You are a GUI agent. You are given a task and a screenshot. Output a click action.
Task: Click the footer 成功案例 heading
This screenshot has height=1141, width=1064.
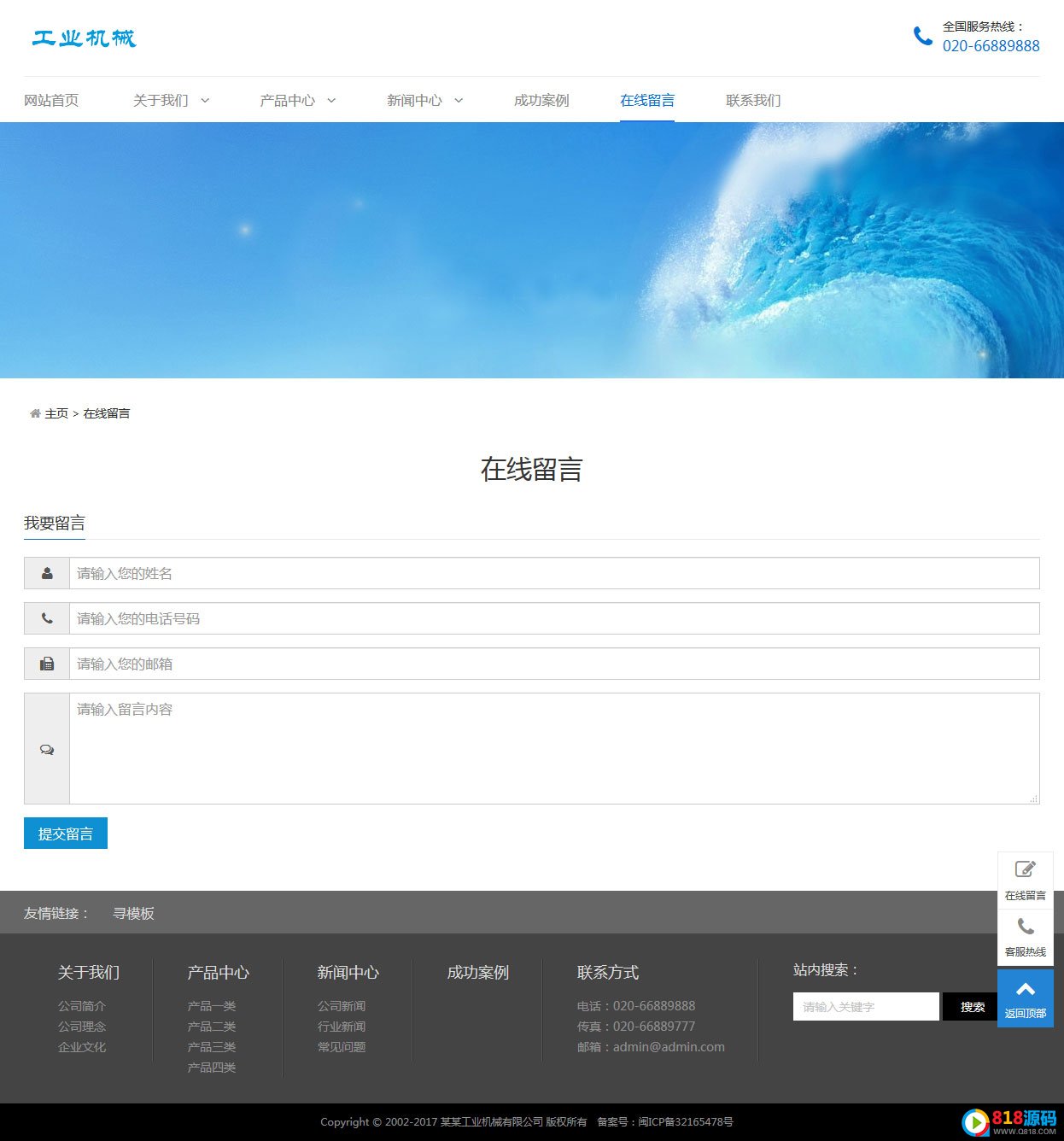pos(478,973)
